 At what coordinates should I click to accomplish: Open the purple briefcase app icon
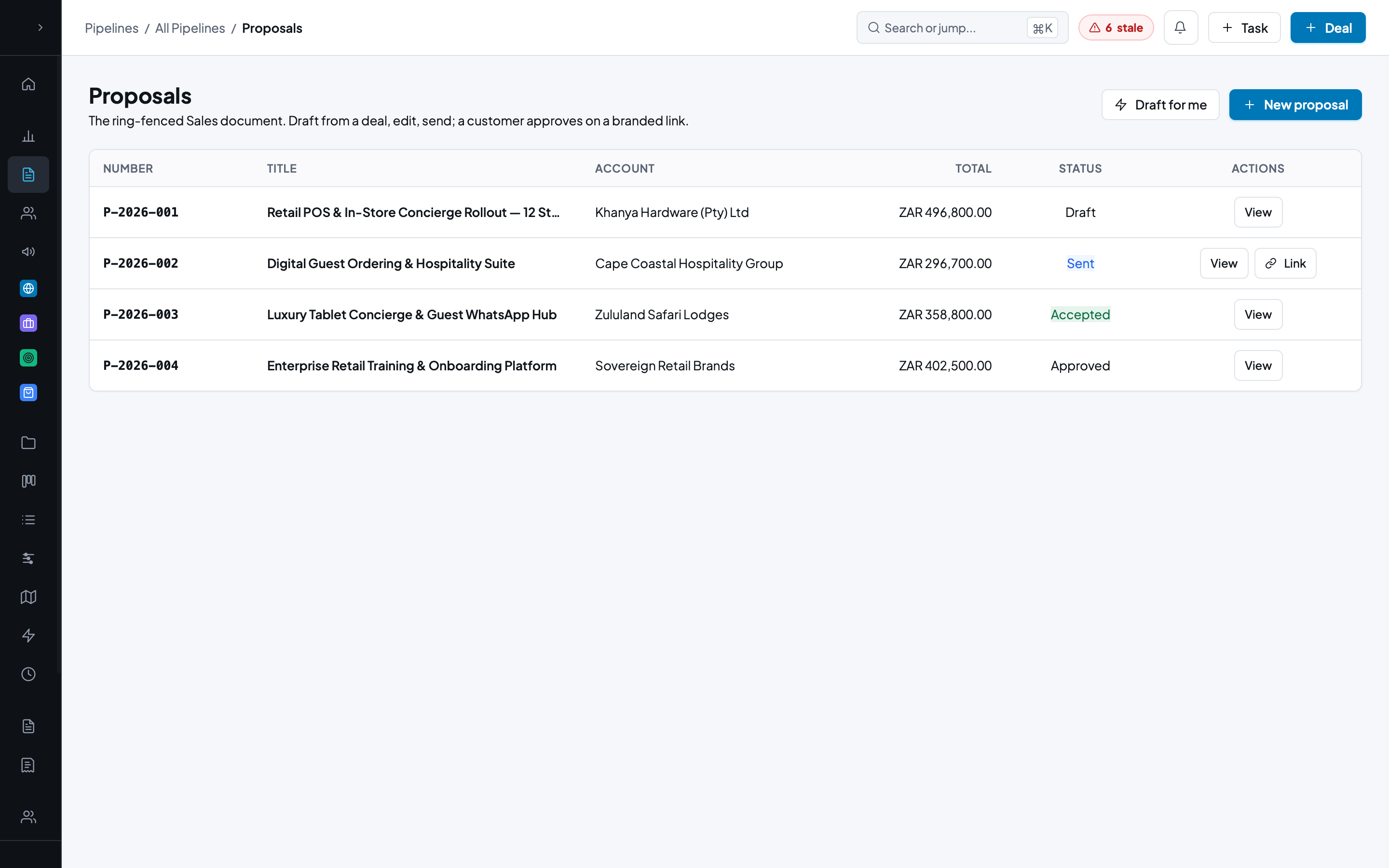[x=28, y=323]
